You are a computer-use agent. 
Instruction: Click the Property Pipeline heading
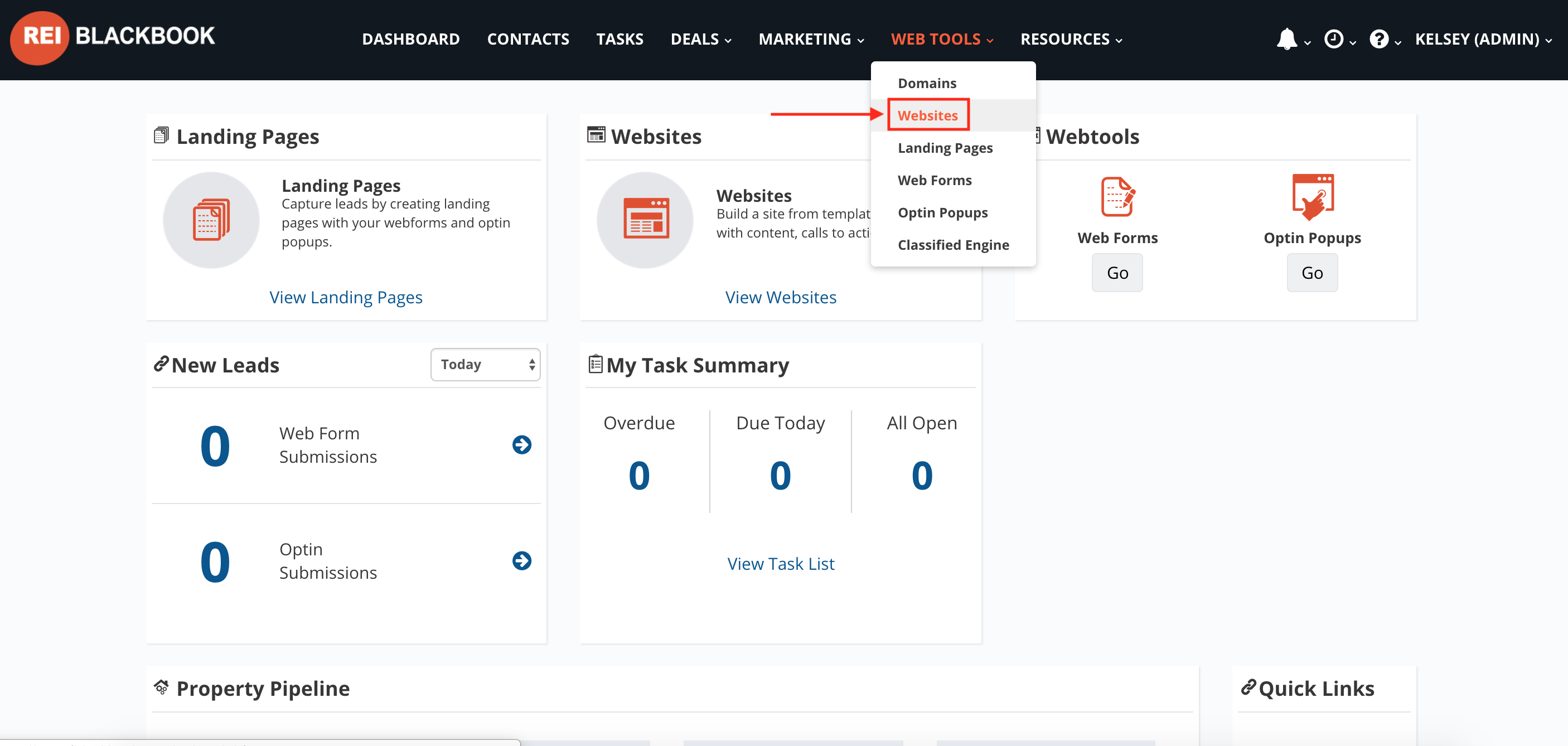click(x=263, y=688)
